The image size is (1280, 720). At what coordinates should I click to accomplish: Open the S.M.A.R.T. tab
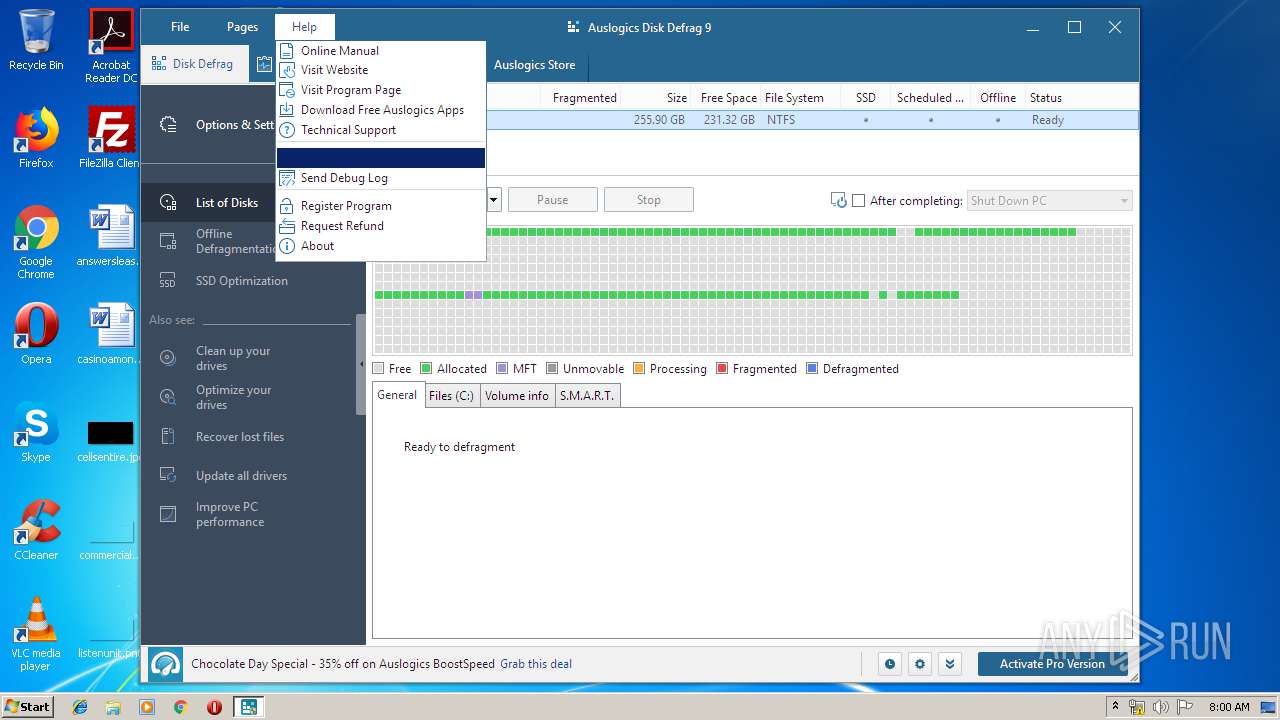coord(587,396)
